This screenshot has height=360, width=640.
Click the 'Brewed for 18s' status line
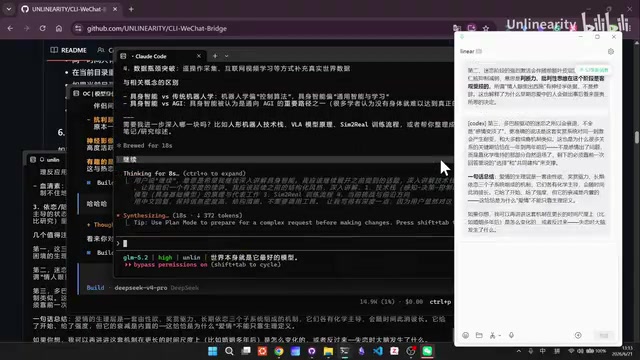click(x=147, y=145)
